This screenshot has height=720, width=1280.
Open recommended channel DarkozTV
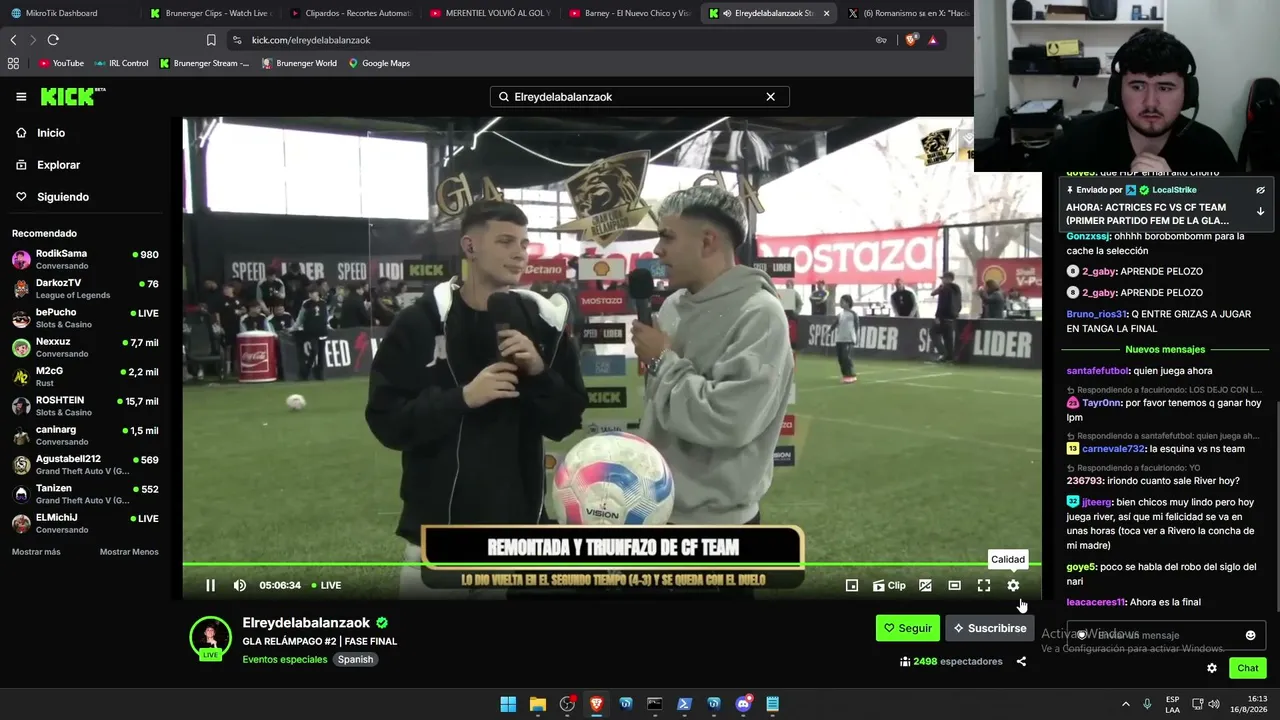(x=85, y=288)
